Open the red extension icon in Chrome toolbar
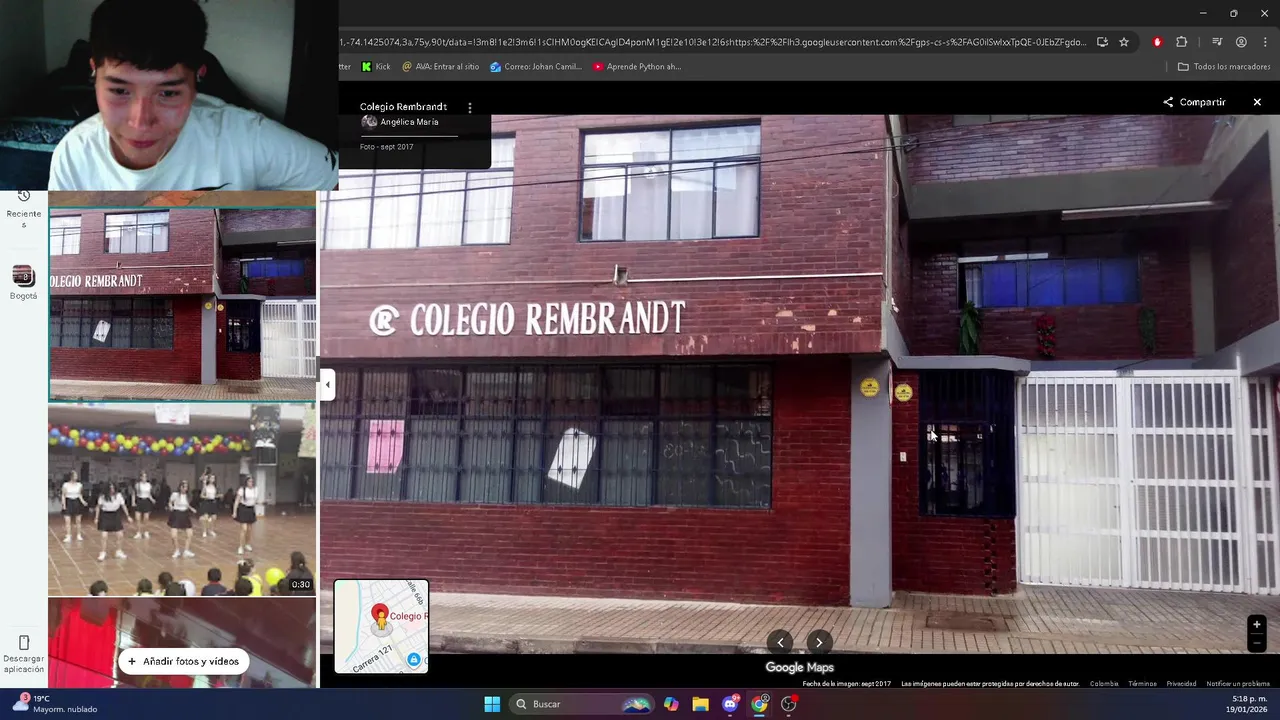Image resolution: width=1280 pixels, height=720 pixels. [x=1157, y=42]
